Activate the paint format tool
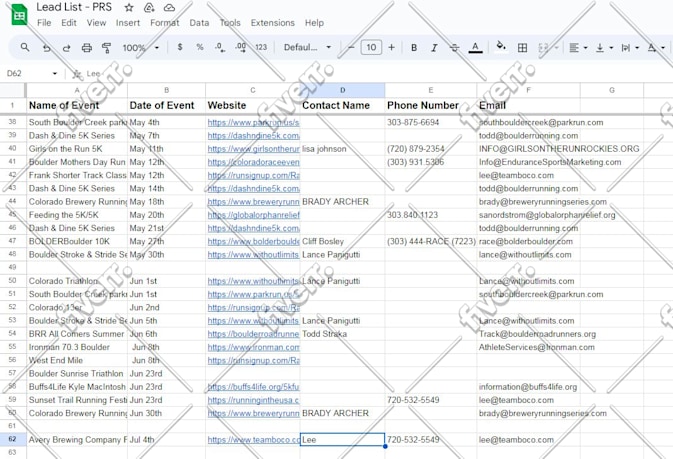673x459 pixels. [x=106, y=48]
